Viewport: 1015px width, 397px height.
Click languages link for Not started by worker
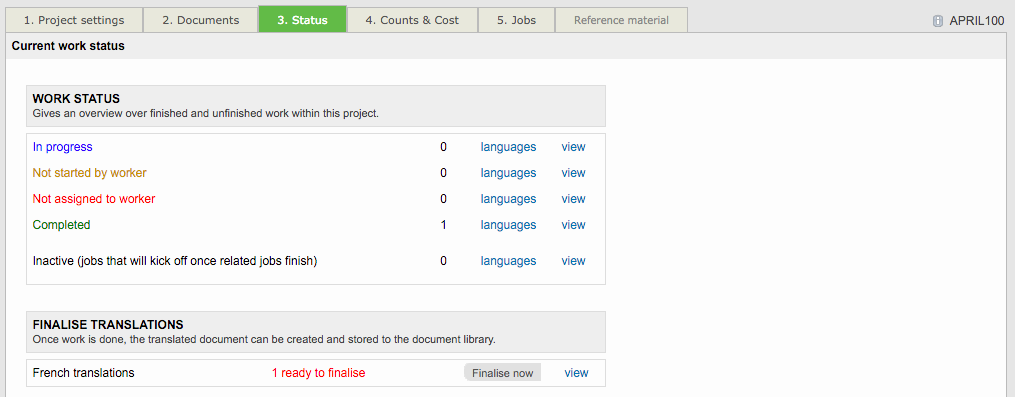[508, 173]
